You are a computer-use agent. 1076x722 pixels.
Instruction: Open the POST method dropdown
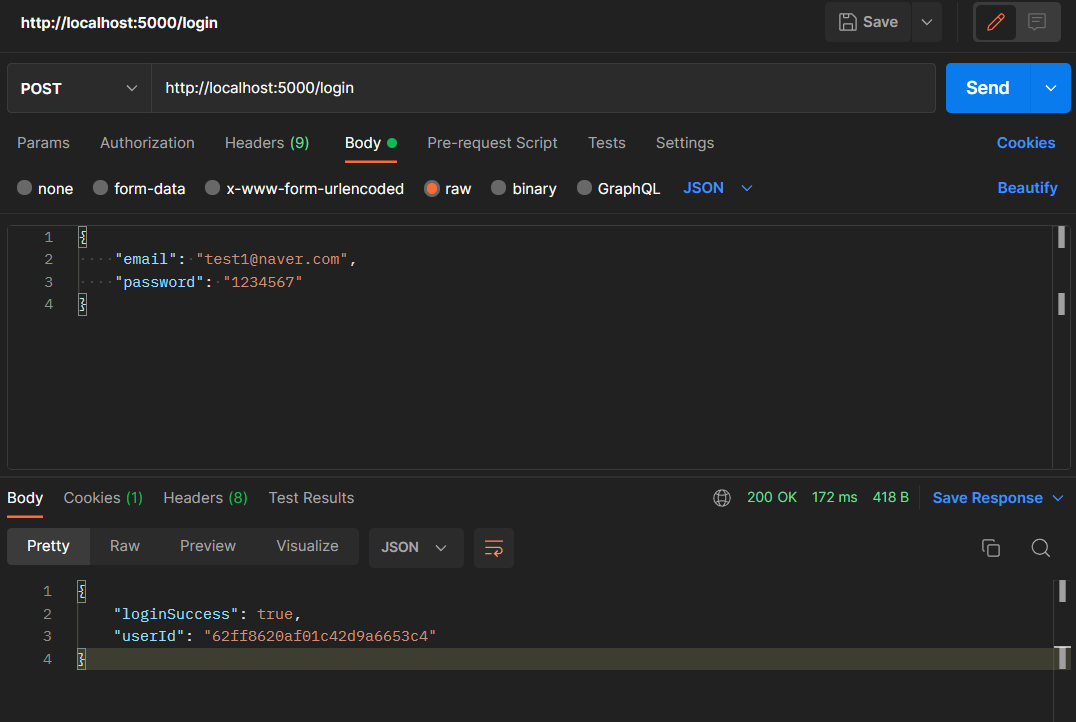(79, 89)
